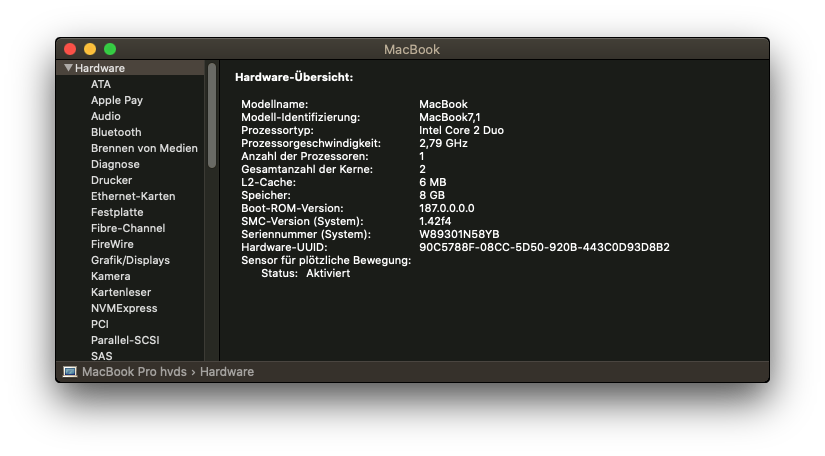Click the Hardware-Übersicht heading
This screenshot has height=456, width=825.
click(294, 77)
